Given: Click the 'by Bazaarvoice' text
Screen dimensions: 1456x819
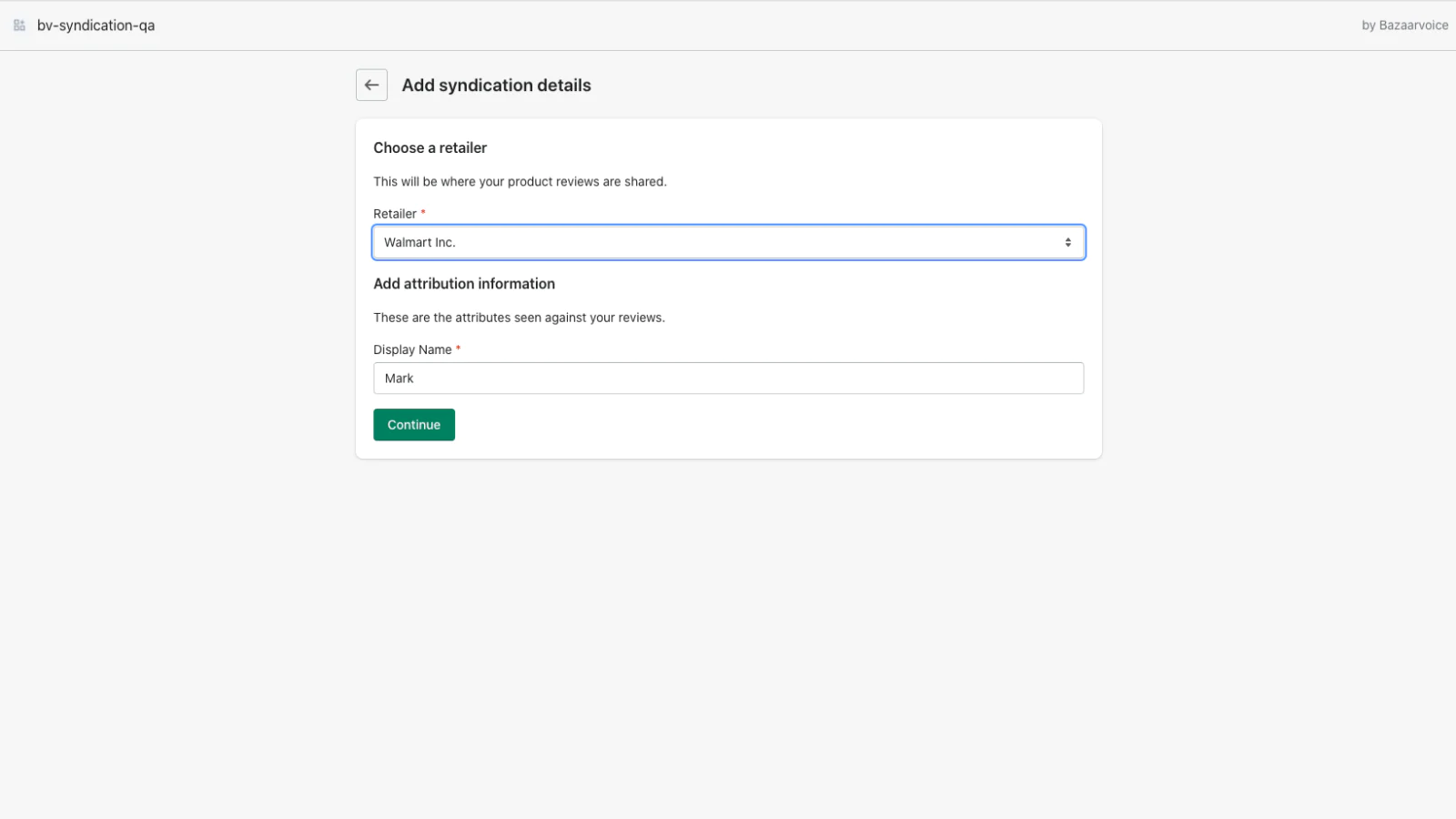Looking at the screenshot, I should click(1405, 25).
